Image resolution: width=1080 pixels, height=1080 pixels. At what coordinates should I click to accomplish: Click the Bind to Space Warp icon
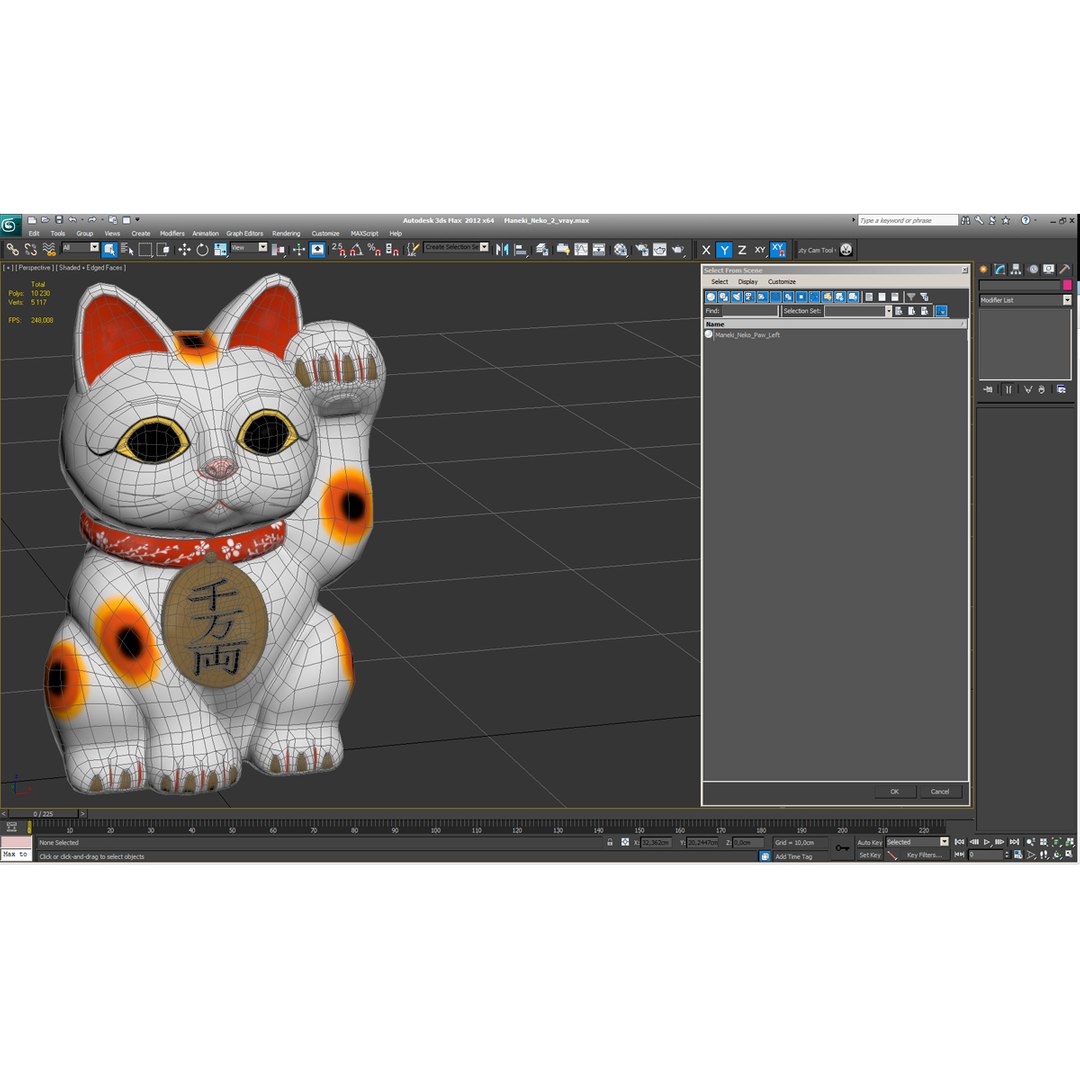tap(49, 249)
